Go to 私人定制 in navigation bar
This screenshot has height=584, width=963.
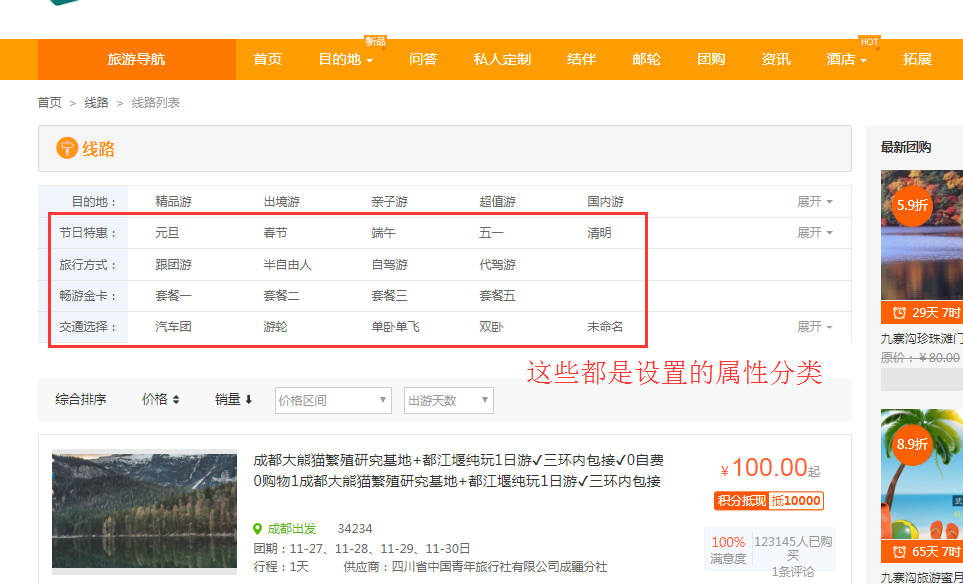(x=502, y=60)
